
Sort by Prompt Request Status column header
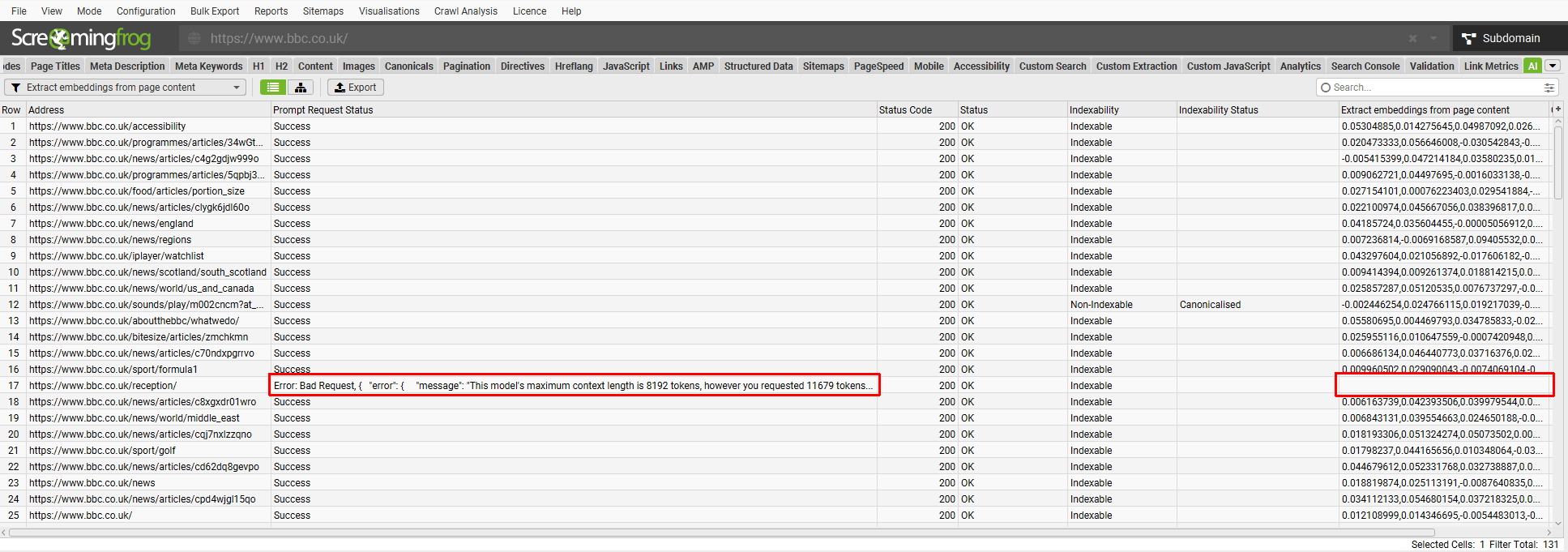coord(574,109)
